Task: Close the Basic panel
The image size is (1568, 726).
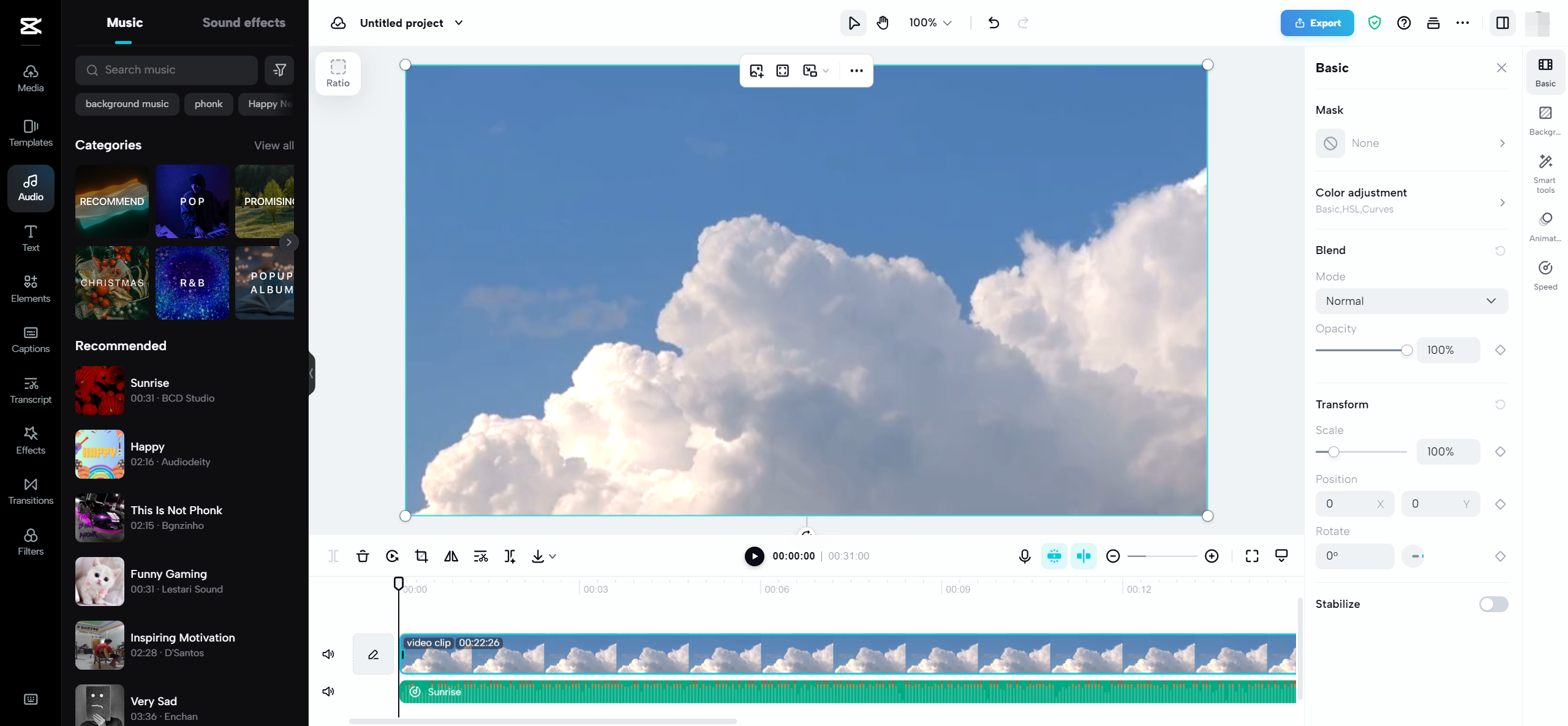Action: [1501, 68]
